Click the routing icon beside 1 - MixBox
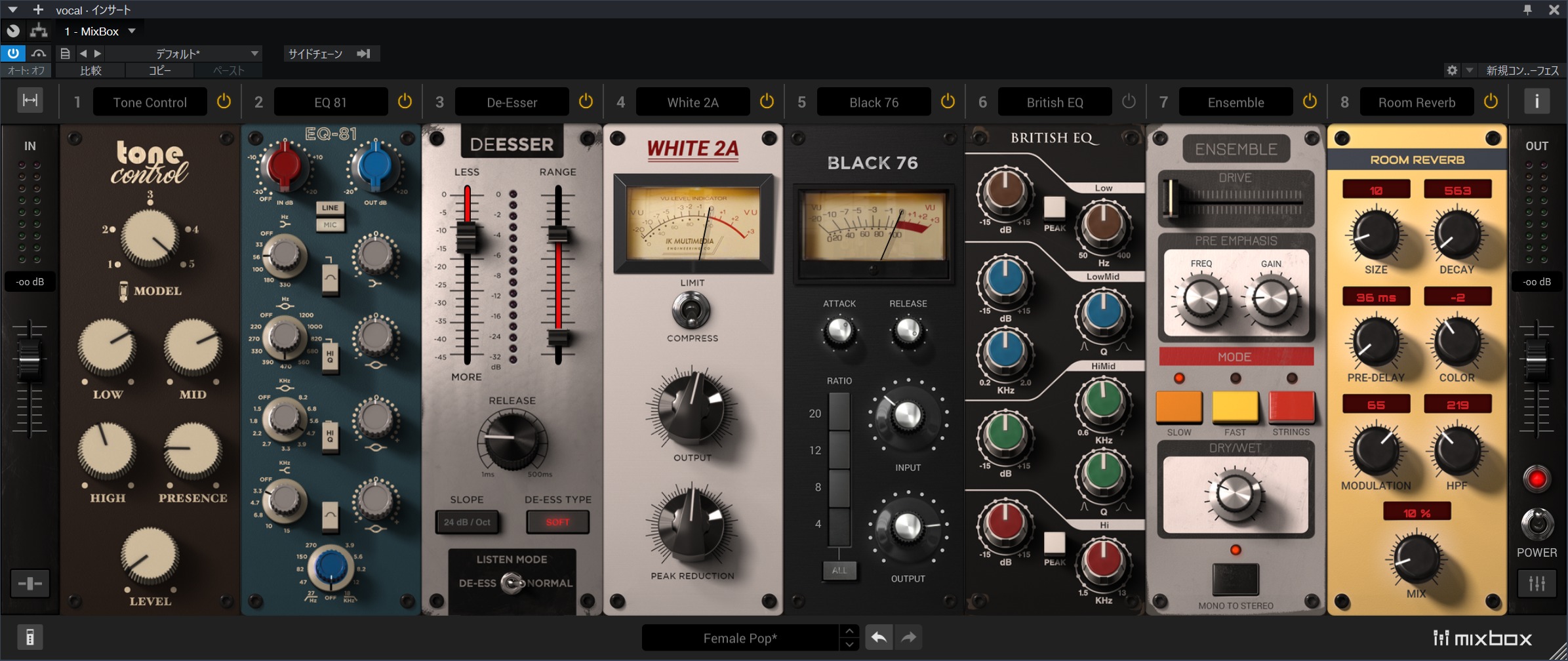This screenshot has width=1568, height=661. 39,30
